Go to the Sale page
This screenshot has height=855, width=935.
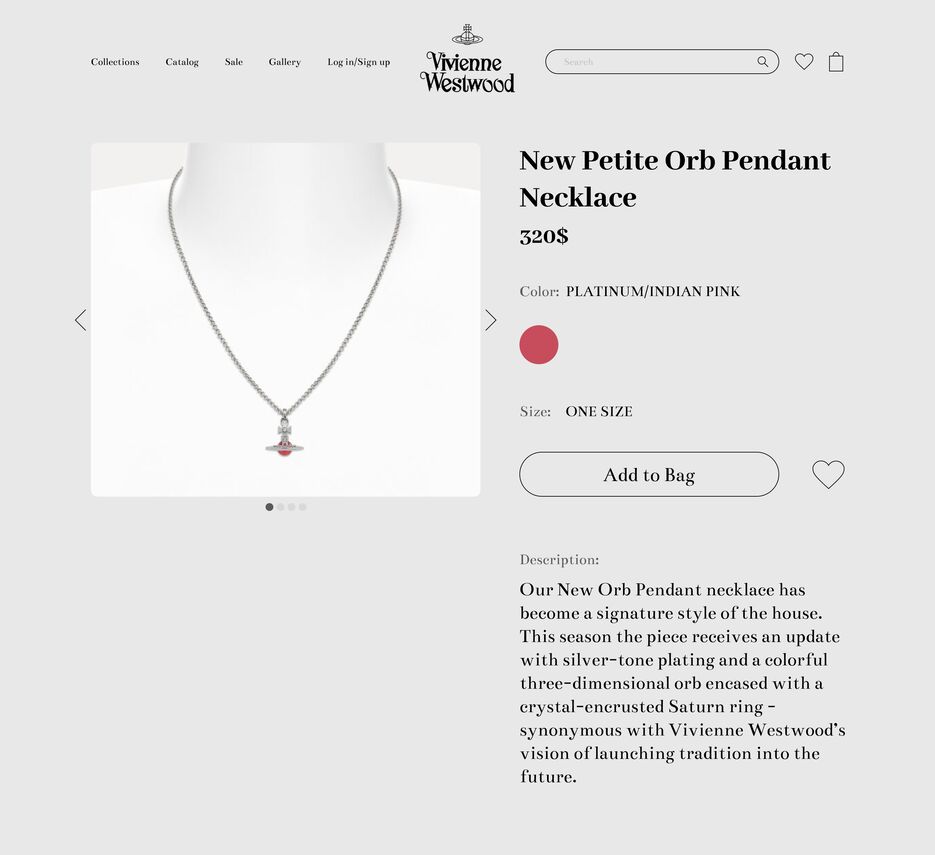234,62
